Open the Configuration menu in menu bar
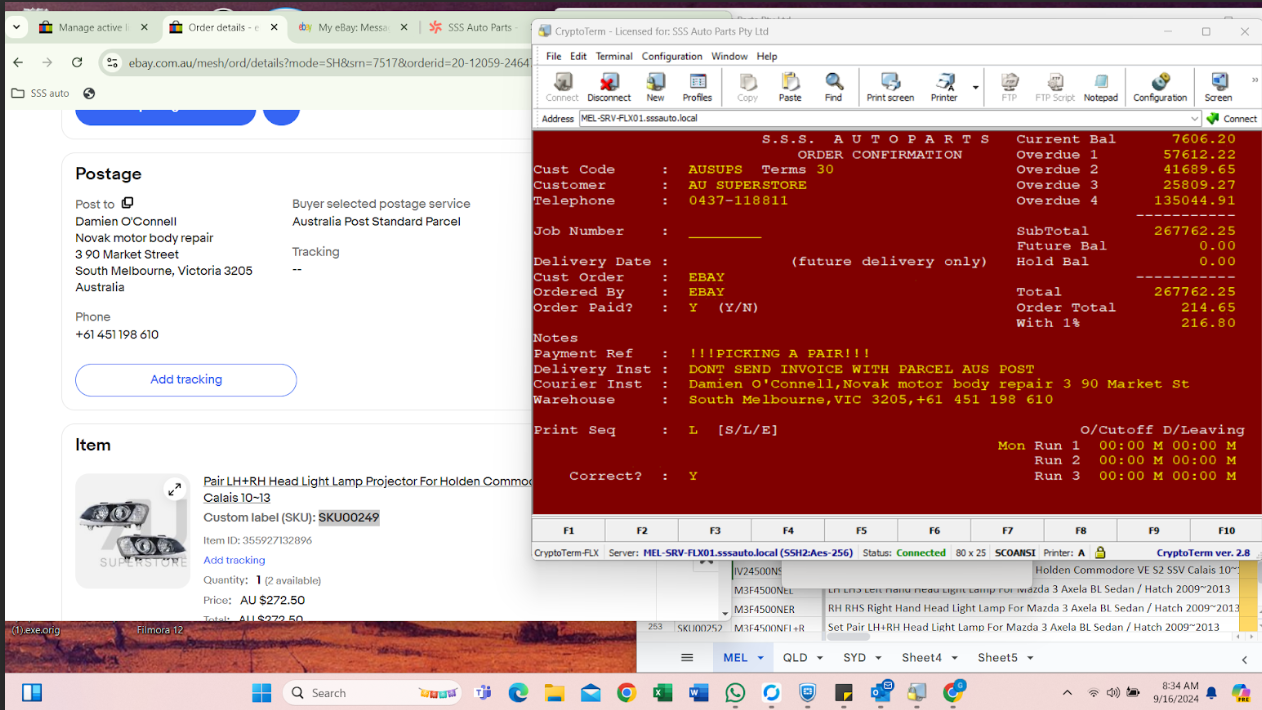This screenshot has width=1262, height=710. [671, 56]
